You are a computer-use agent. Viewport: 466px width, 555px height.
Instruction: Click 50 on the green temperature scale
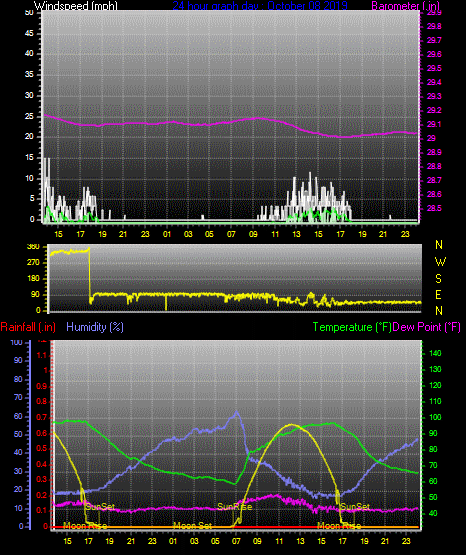(433, 497)
